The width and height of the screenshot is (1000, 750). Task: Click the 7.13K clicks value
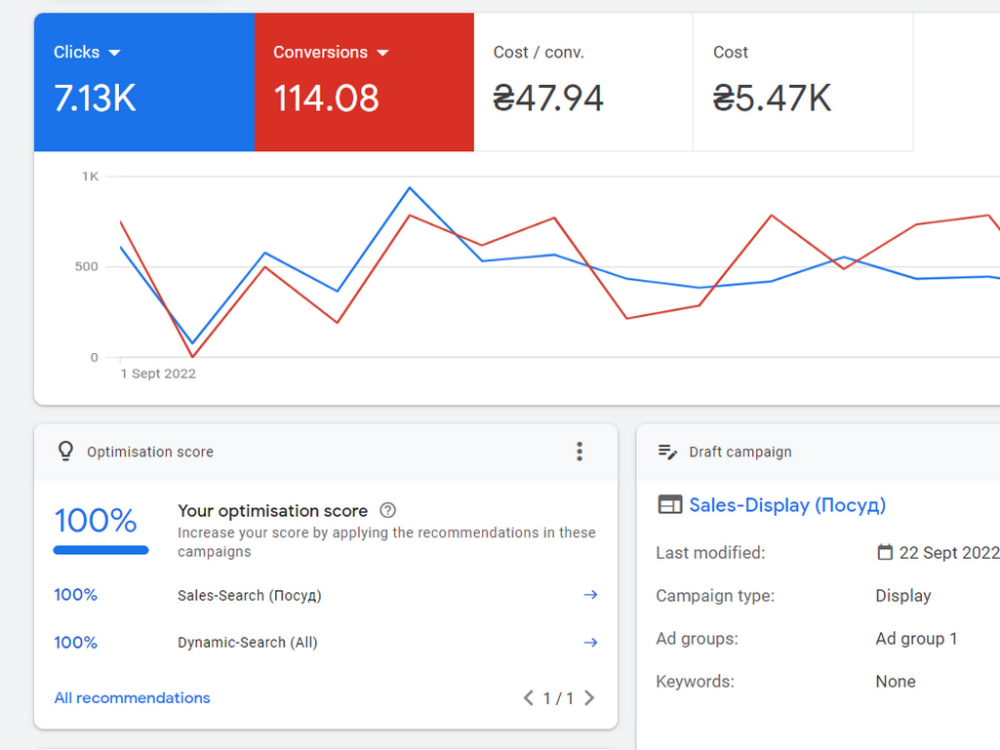click(x=95, y=98)
